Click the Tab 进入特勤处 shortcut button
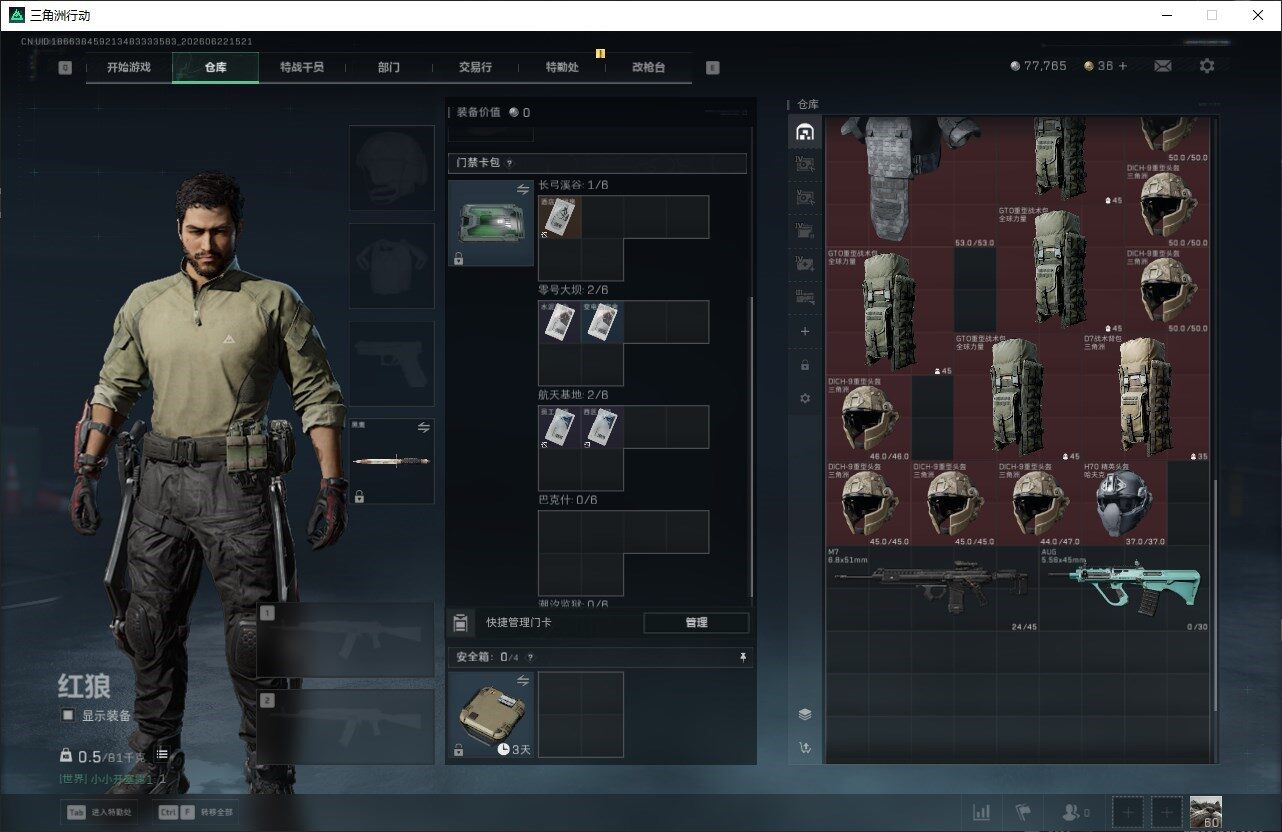The image size is (1282, 832). tap(101, 812)
